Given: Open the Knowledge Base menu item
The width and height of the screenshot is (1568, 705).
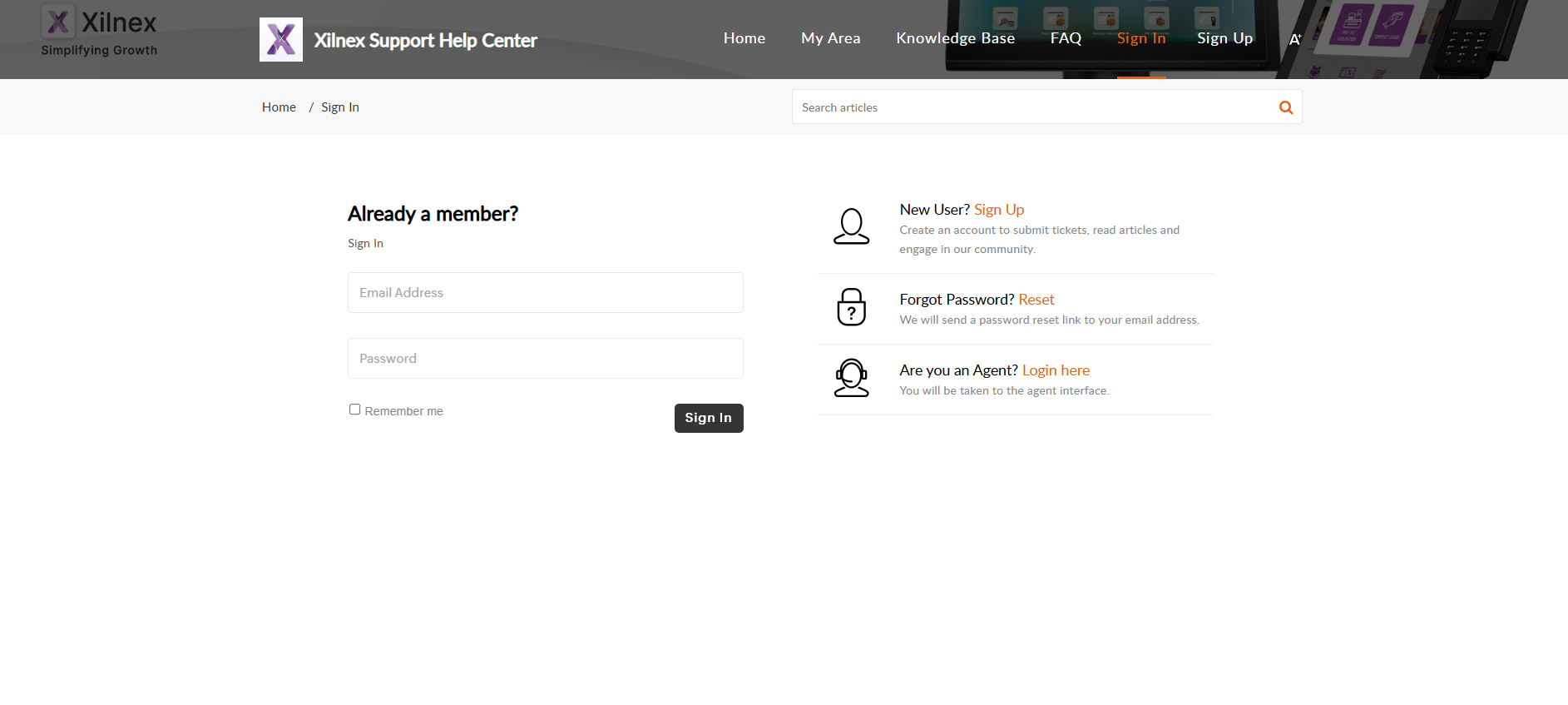Looking at the screenshot, I should tap(955, 38).
